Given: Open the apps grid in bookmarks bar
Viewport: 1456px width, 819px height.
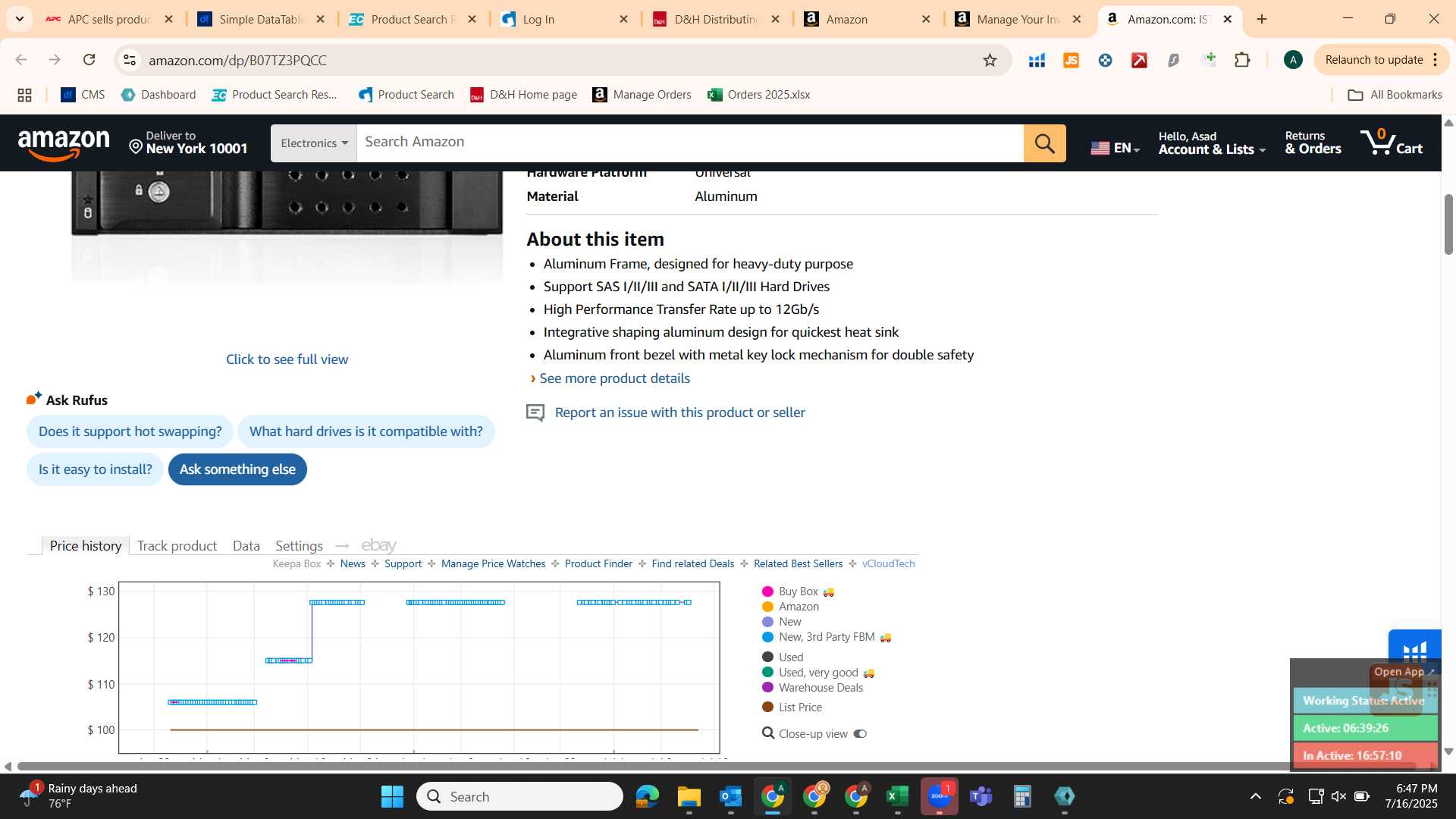Looking at the screenshot, I should [x=24, y=95].
